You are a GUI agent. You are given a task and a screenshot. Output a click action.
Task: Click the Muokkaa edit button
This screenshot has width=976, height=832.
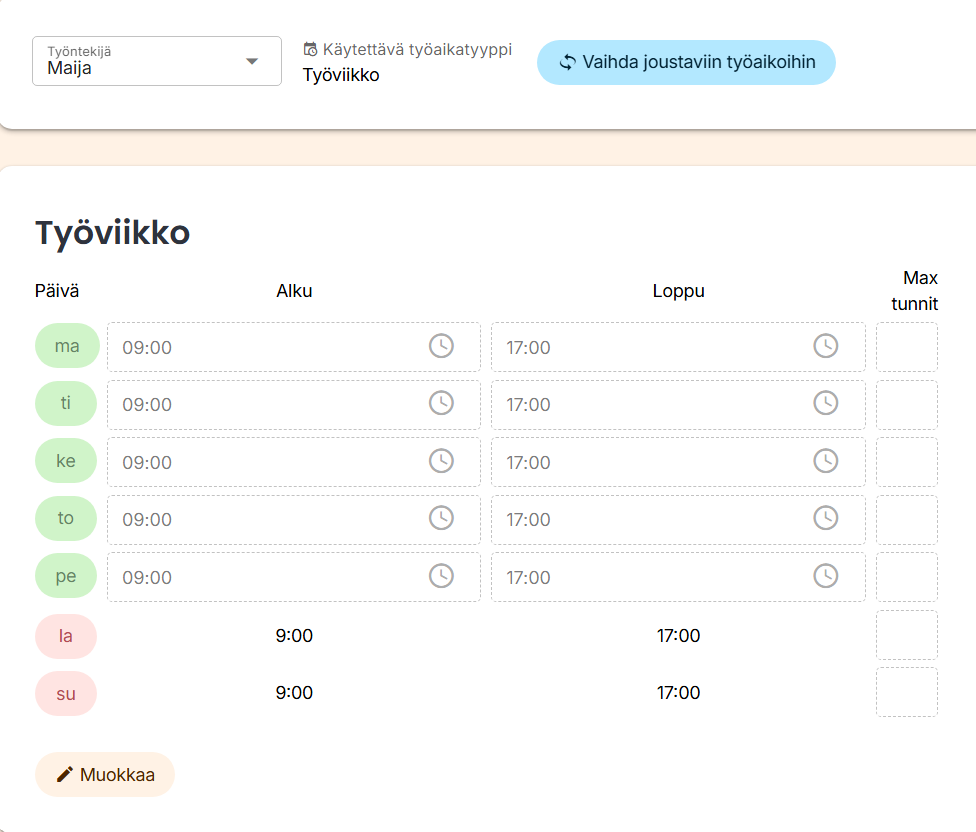105,774
